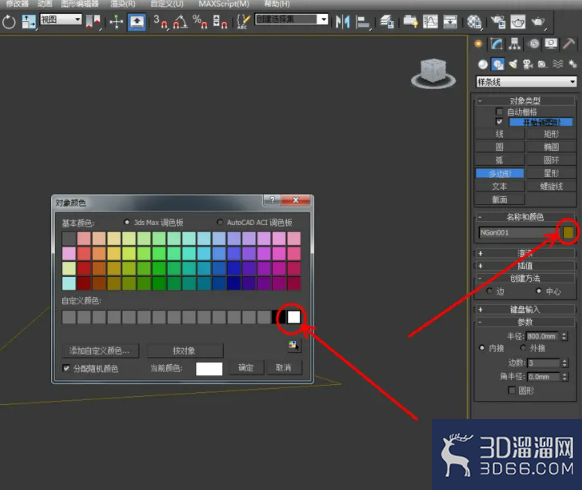Toggle the Percent Snap icon
The width and height of the screenshot is (582, 490).
(x=200, y=22)
